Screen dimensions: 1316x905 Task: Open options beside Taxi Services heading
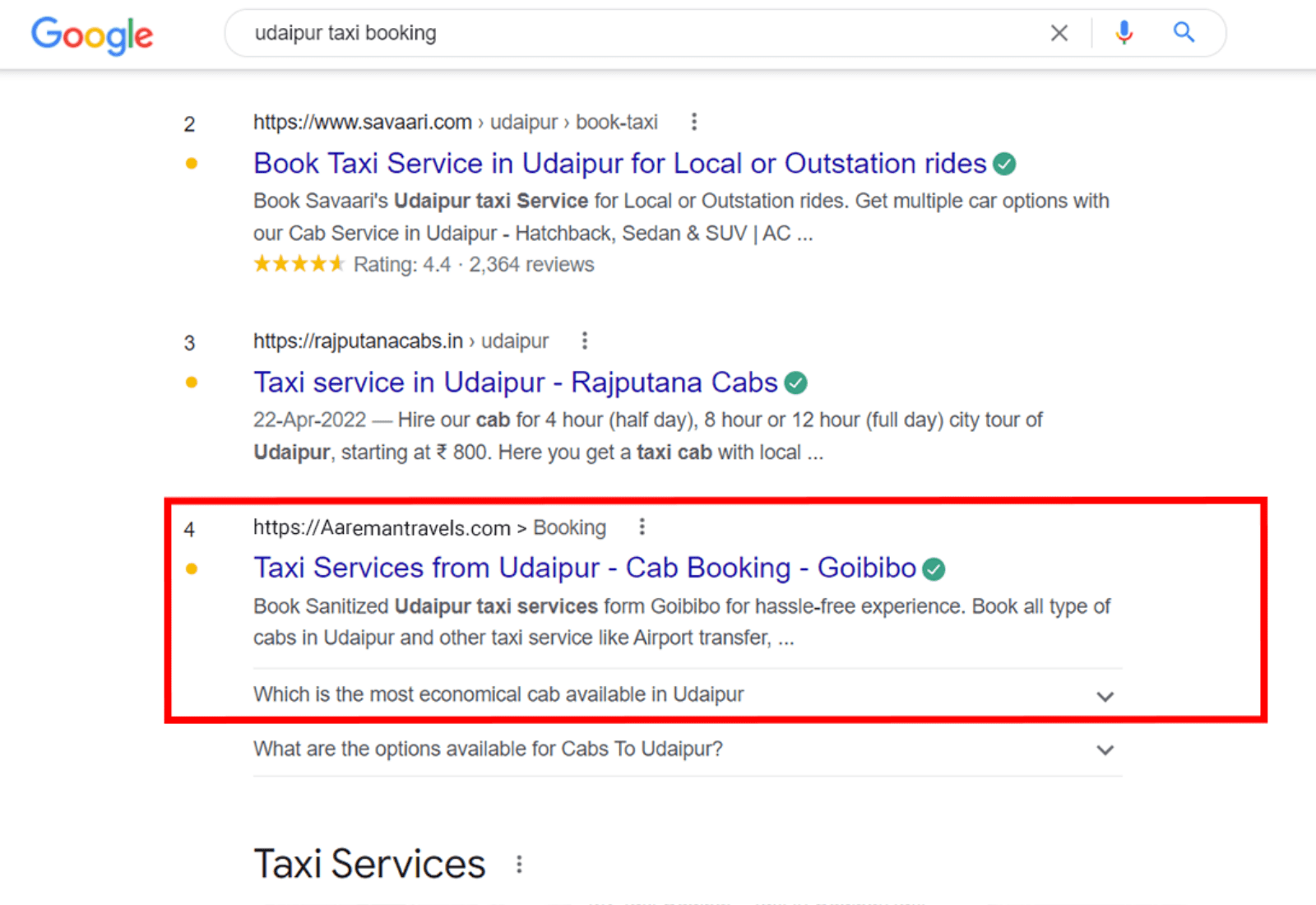point(519,865)
